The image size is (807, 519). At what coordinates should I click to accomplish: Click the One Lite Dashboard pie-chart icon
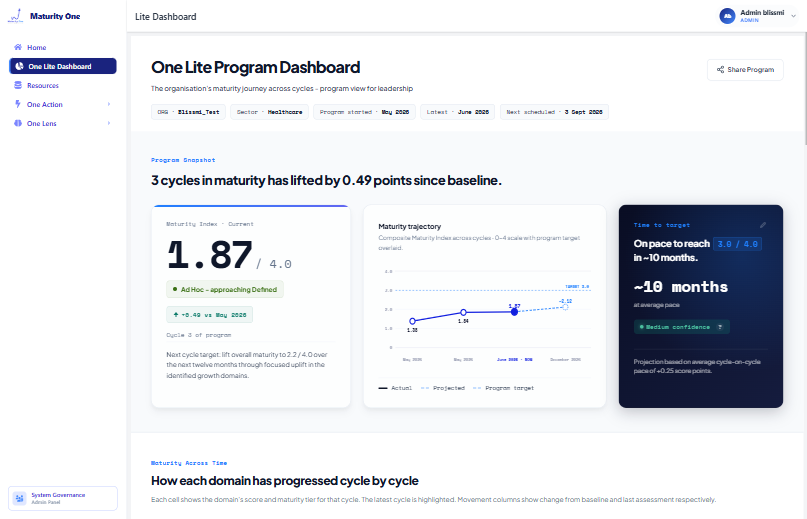click(x=20, y=66)
